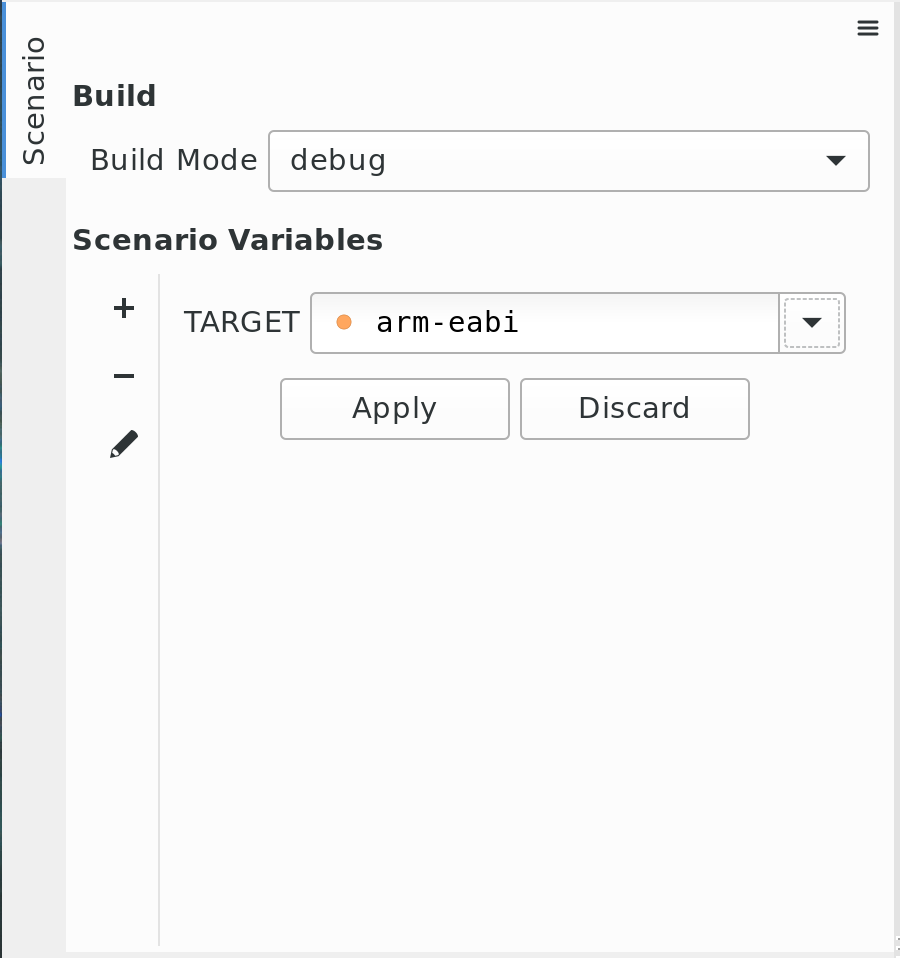Image resolution: width=900 pixels, height=958 pixels.
Task: Expand the Build Mode dropdown arrow
Action: 835,161
